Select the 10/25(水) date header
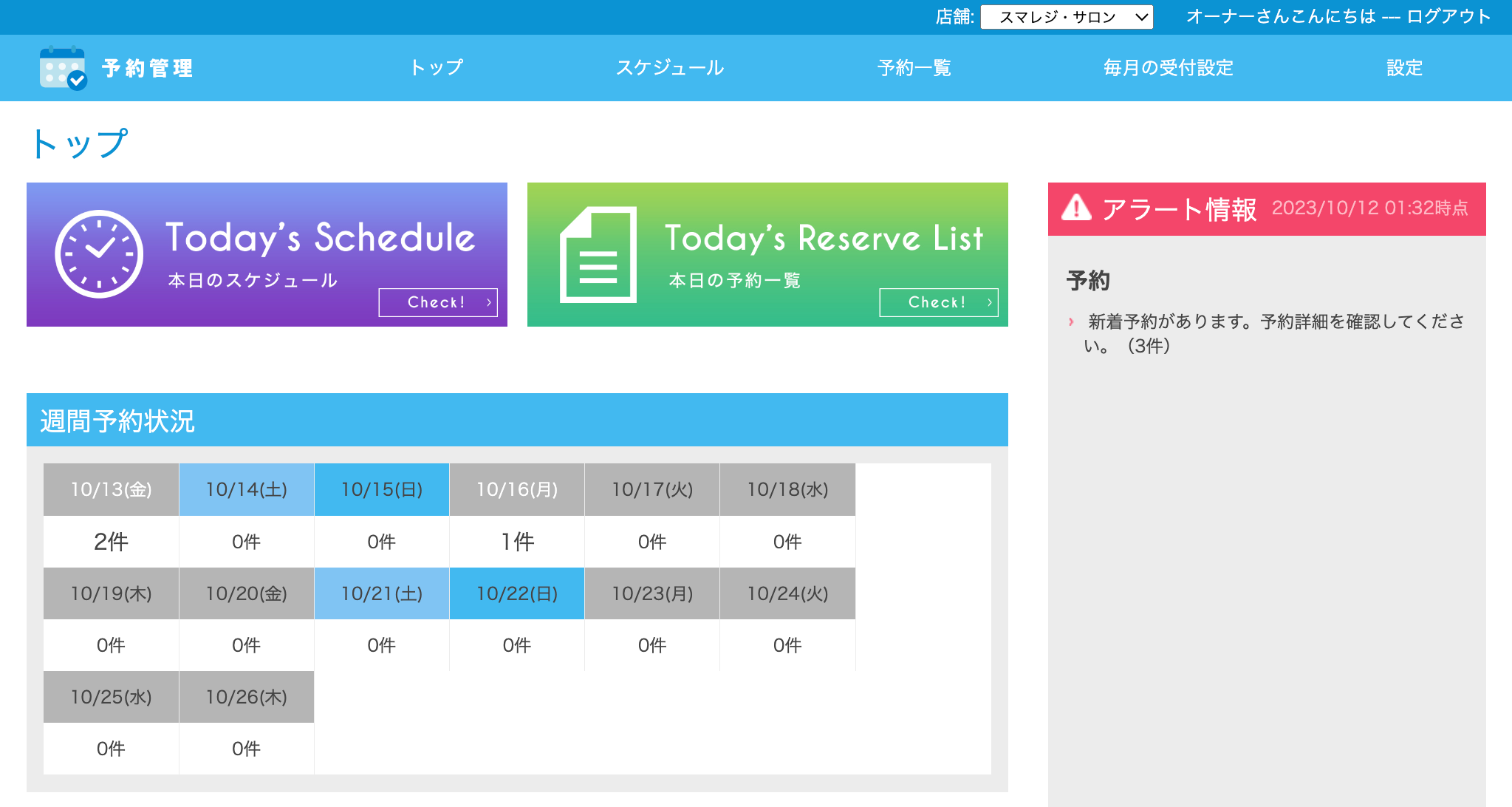Screen dimensions: 1512x807 pos(111,697)
